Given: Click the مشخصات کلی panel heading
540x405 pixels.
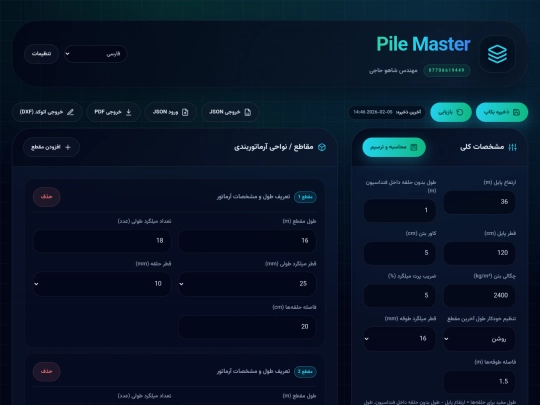Looking at the screenshot, I should click(482, 147).
